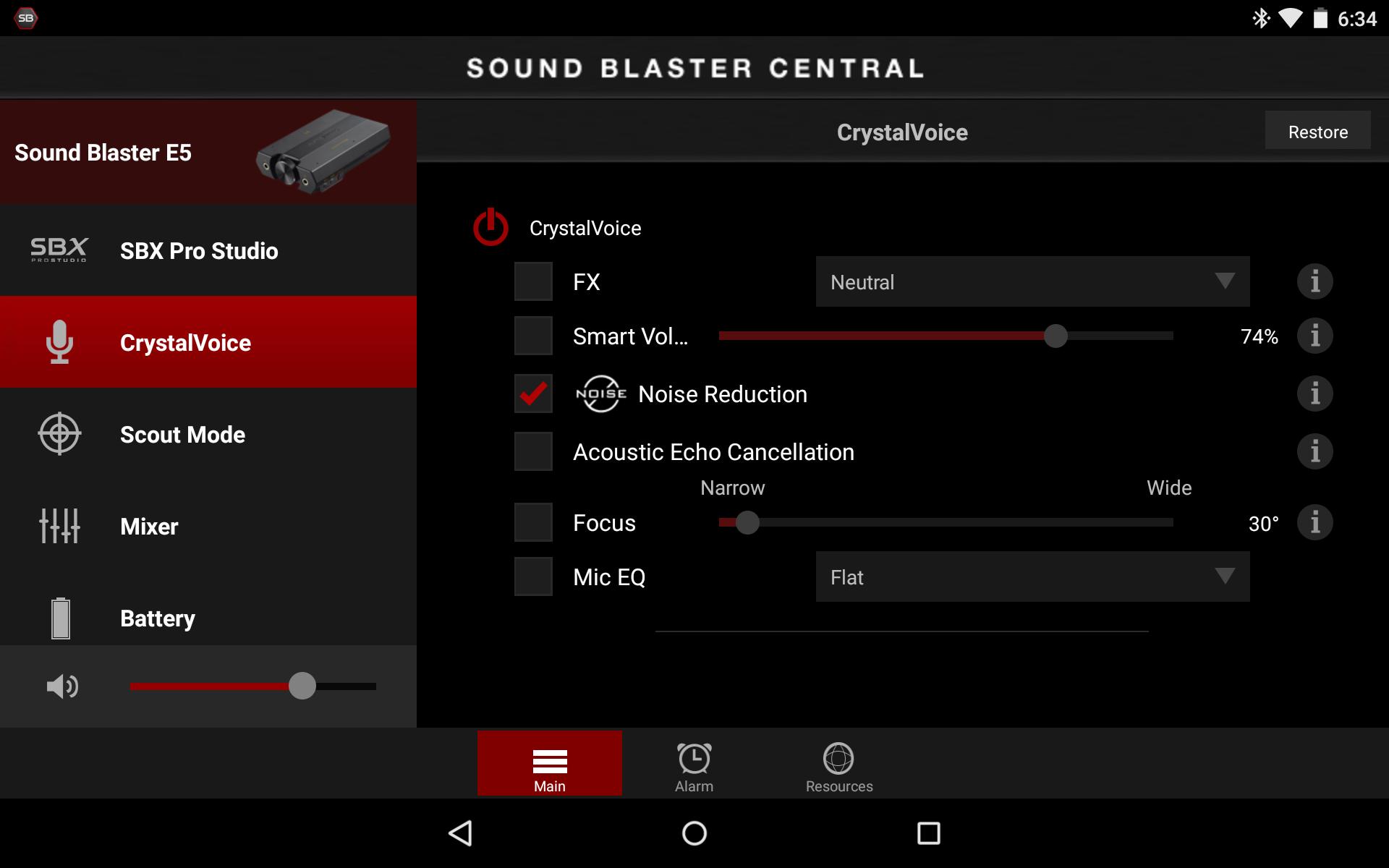This screenshot has height=868, width=1389.
Task: Tap the Android back button
Action: point(461,833)
